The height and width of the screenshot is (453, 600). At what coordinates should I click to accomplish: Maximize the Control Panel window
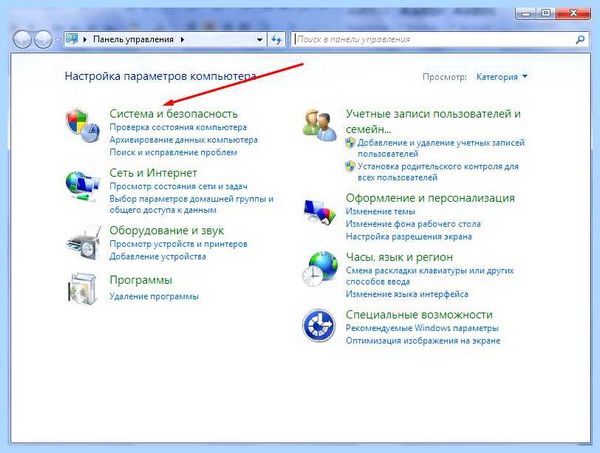(x=546, y=13)
